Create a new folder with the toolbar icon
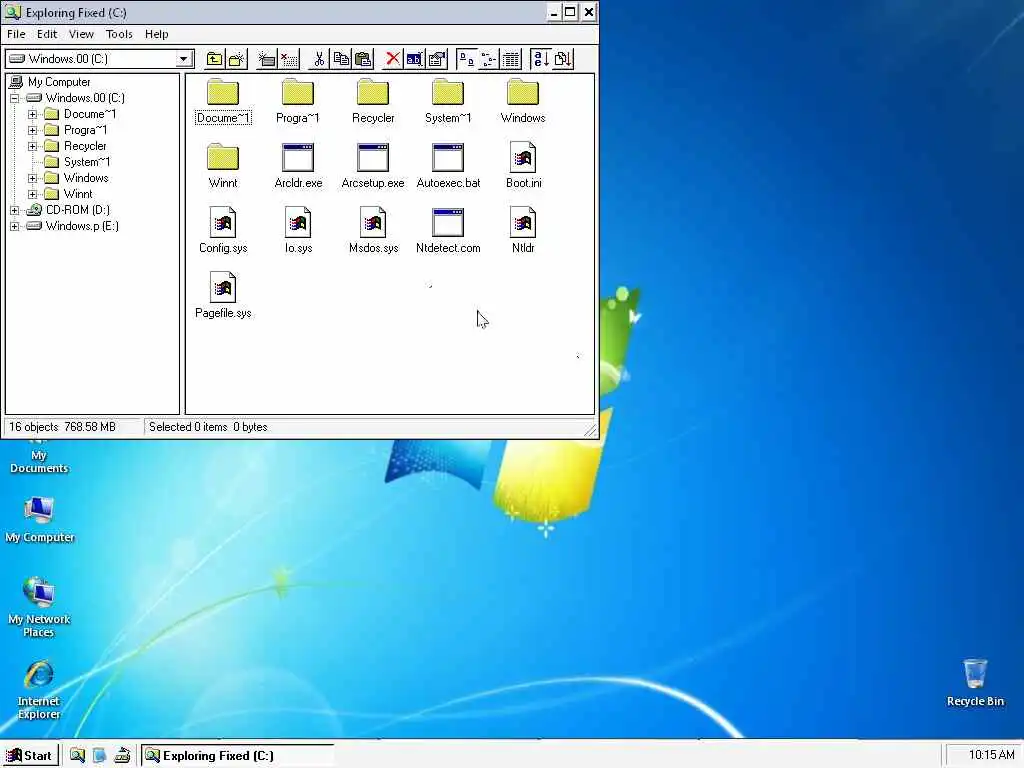The image size is (1024, 768). click(236, 59)
